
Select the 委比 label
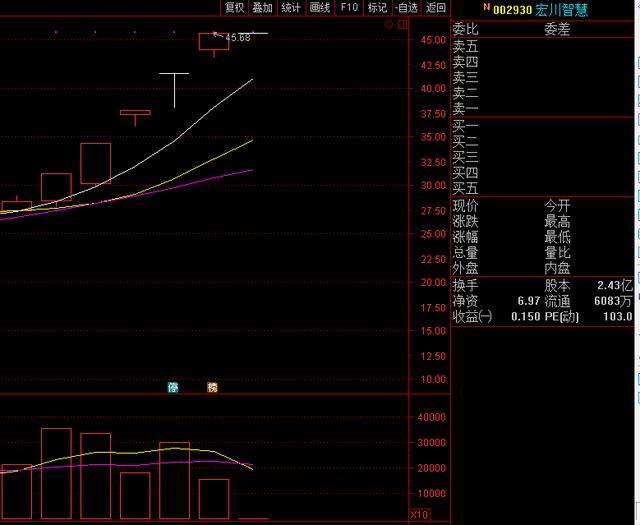point(465,29)
